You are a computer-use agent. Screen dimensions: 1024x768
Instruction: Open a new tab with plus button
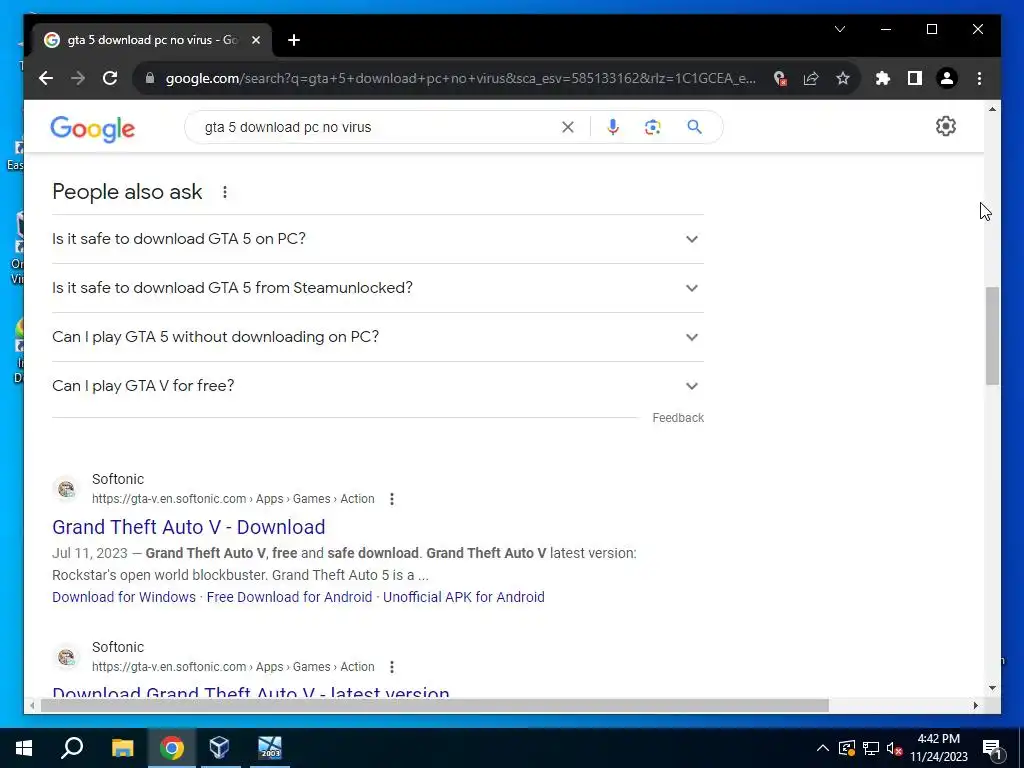point(294,40)
